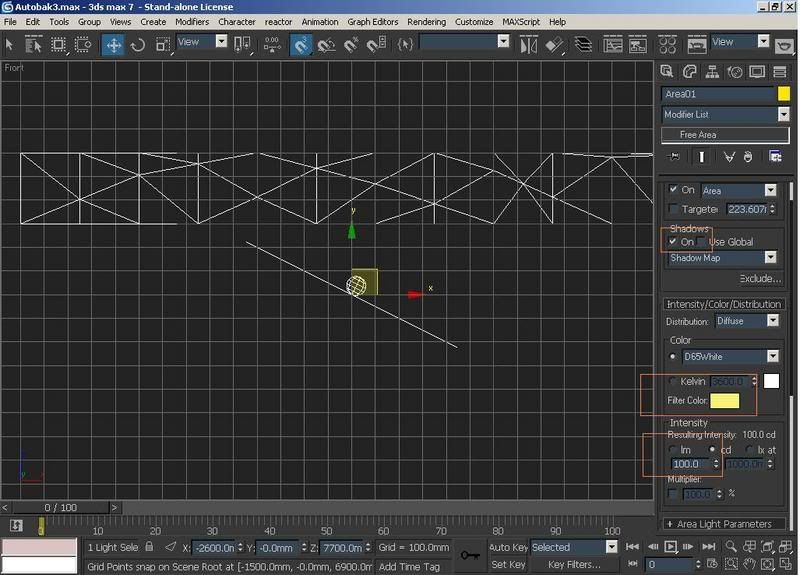Open the Hierarchy panel tab icon

tap(713, 72)
